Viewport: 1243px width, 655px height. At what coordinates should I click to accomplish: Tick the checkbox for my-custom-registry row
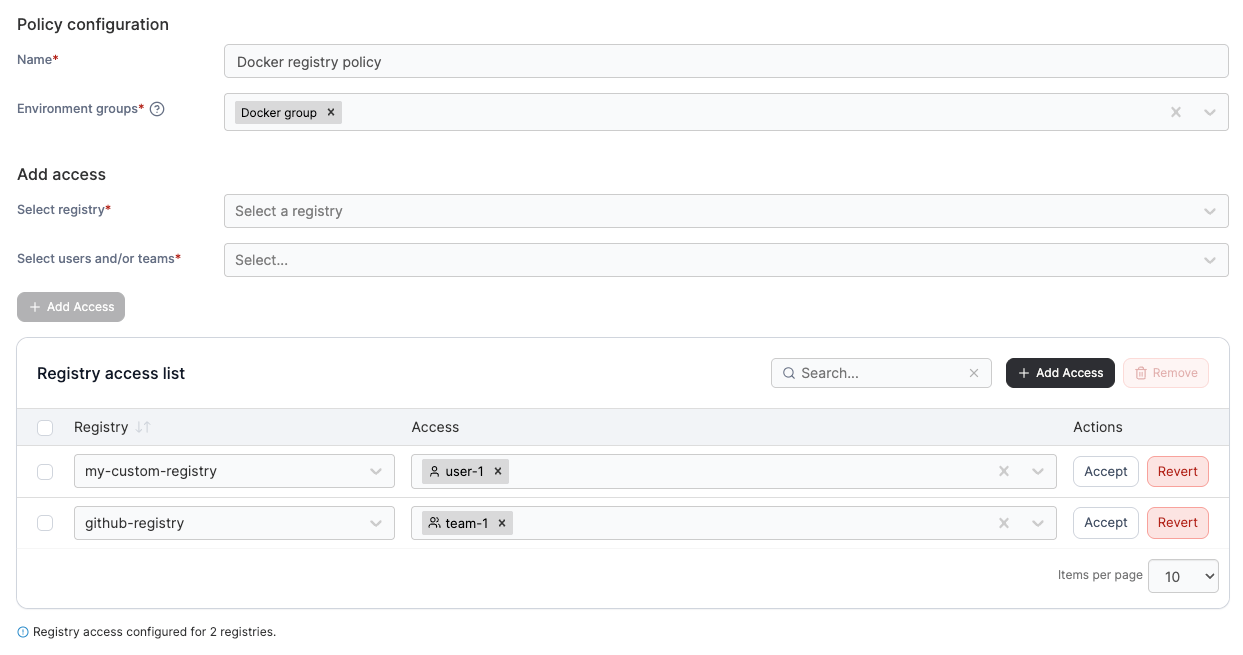[x=45, y=472]
